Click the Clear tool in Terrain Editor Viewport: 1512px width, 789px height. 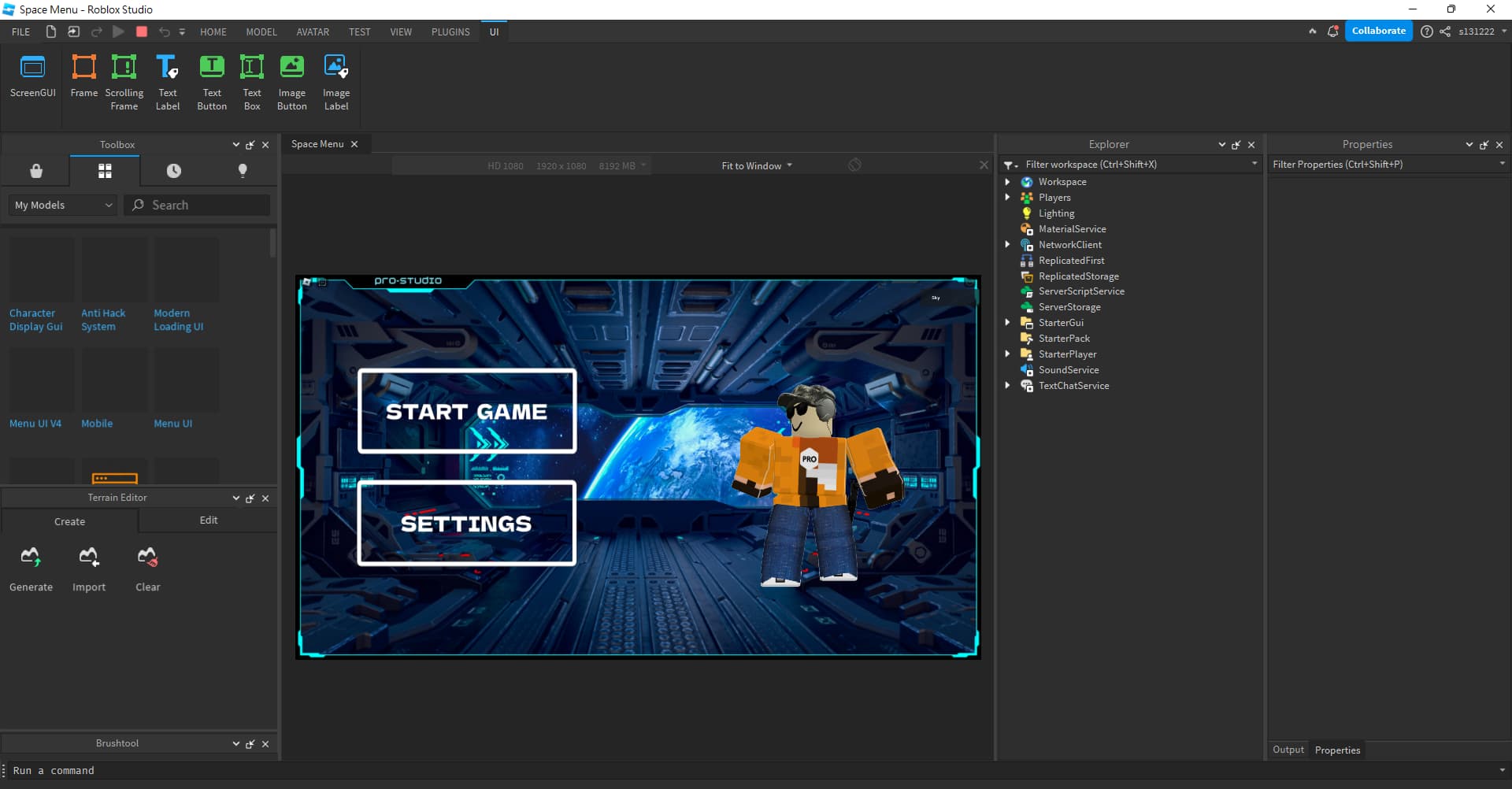[147, 565]
